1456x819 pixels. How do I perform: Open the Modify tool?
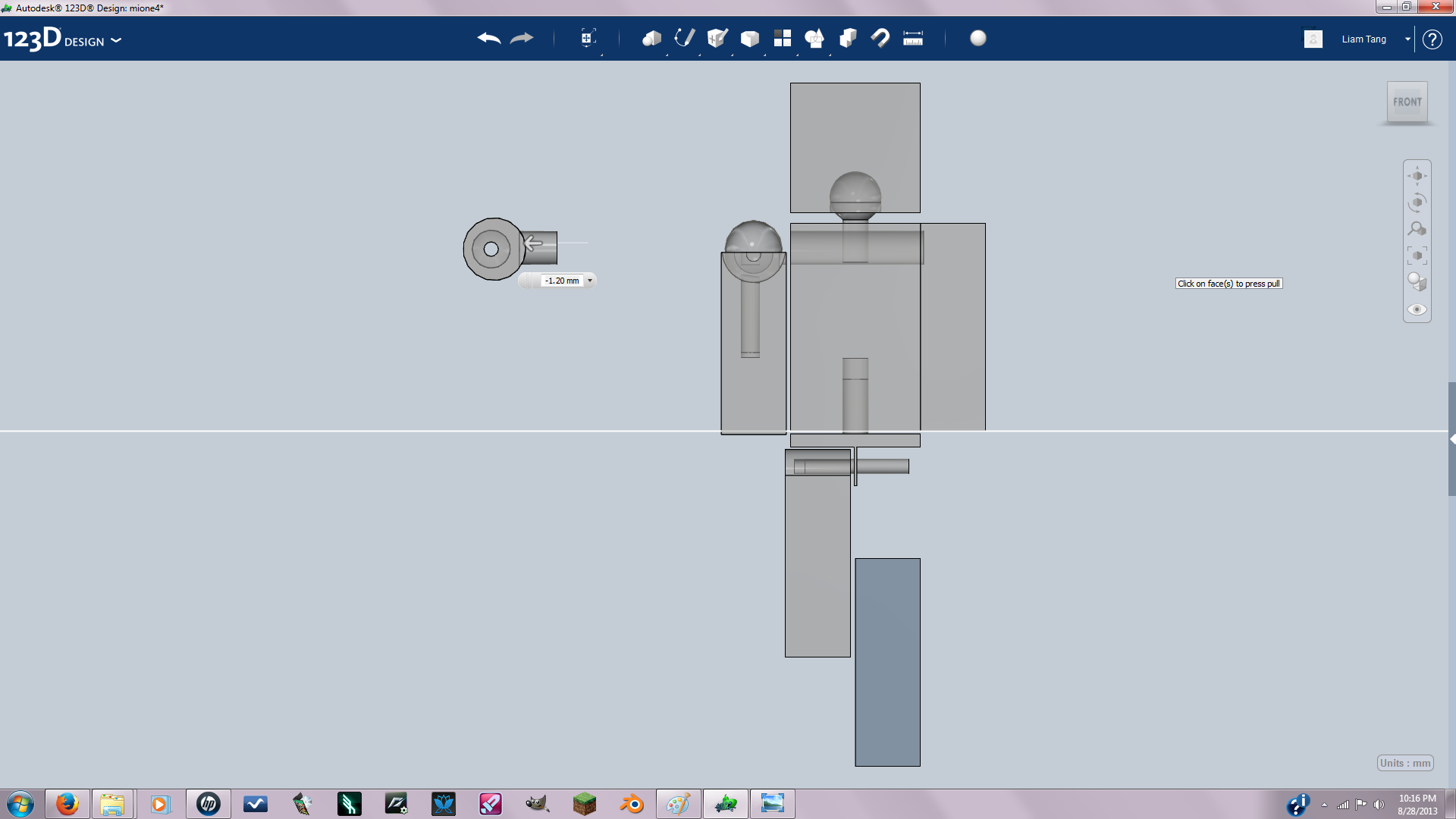pyautogui.click(x=750, y=38)
